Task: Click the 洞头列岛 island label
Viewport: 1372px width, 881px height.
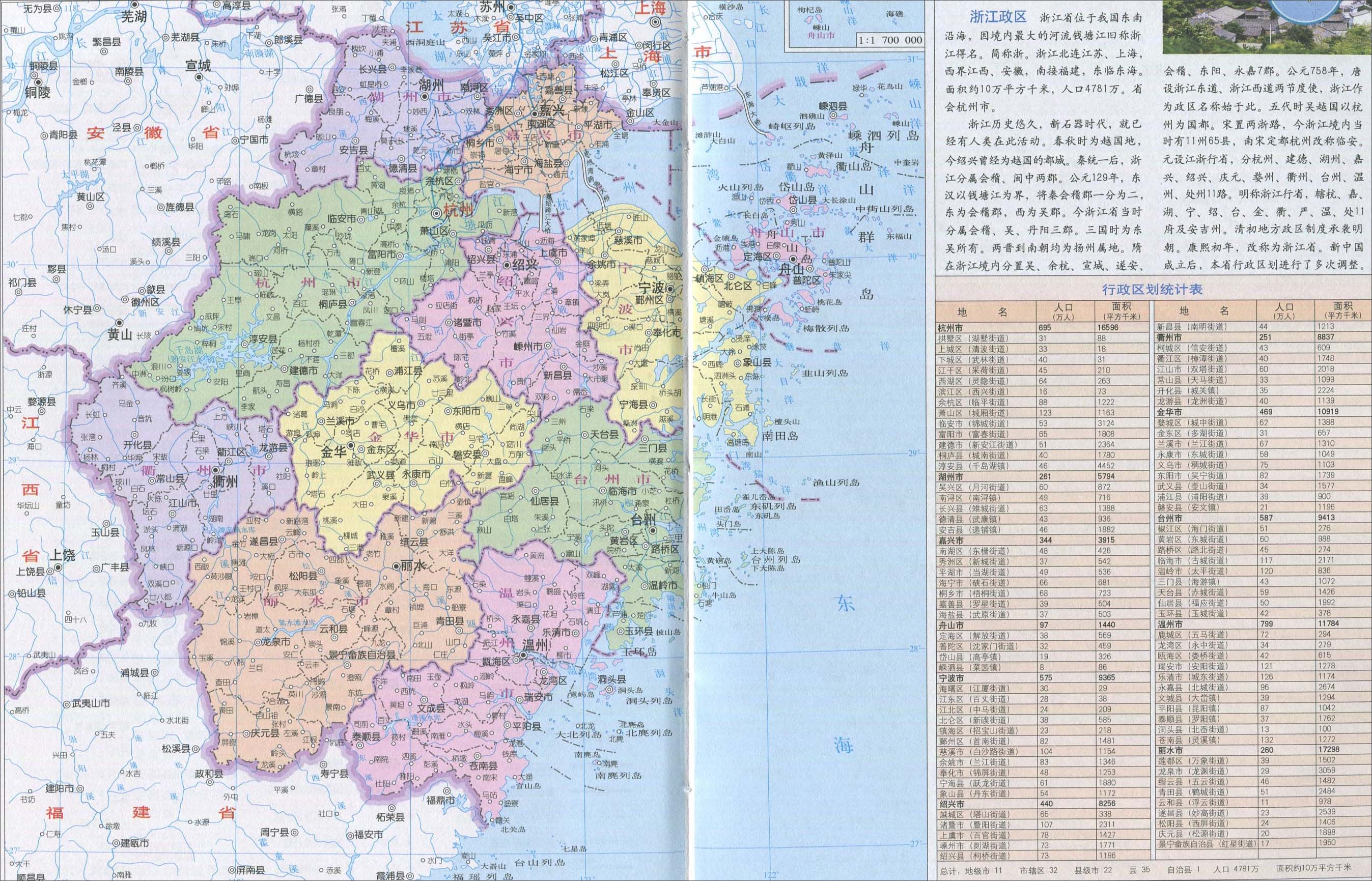Action: tap(650, 701)
